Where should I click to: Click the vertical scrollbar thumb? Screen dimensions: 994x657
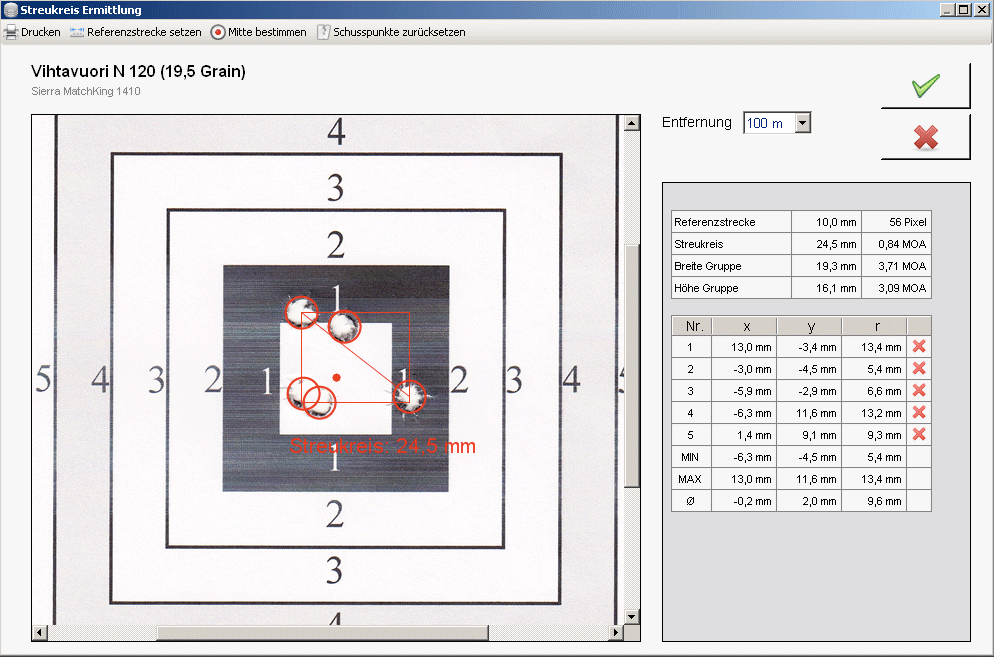(631, 366)
